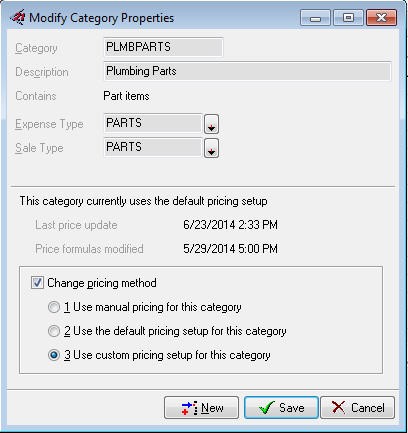Click the Sale Type PARTS field

[153, 147]
